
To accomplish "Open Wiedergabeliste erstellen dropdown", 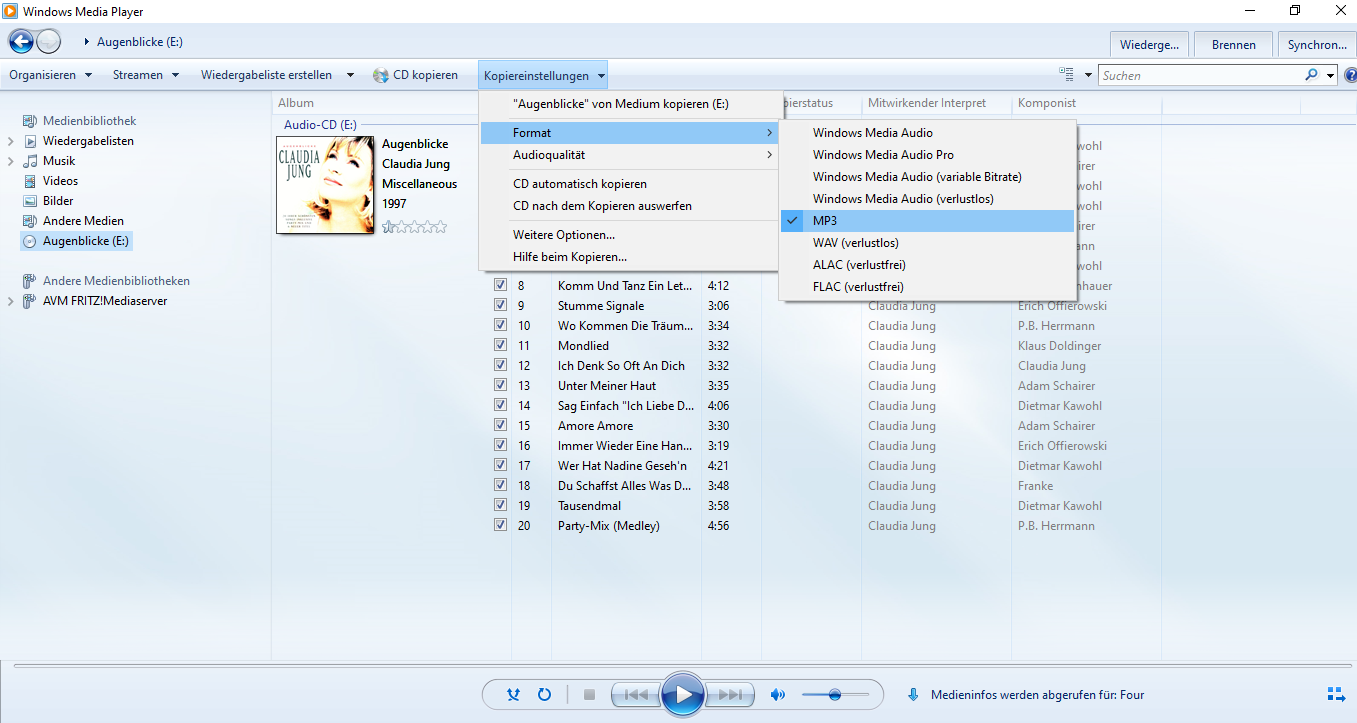I will 278,75.
